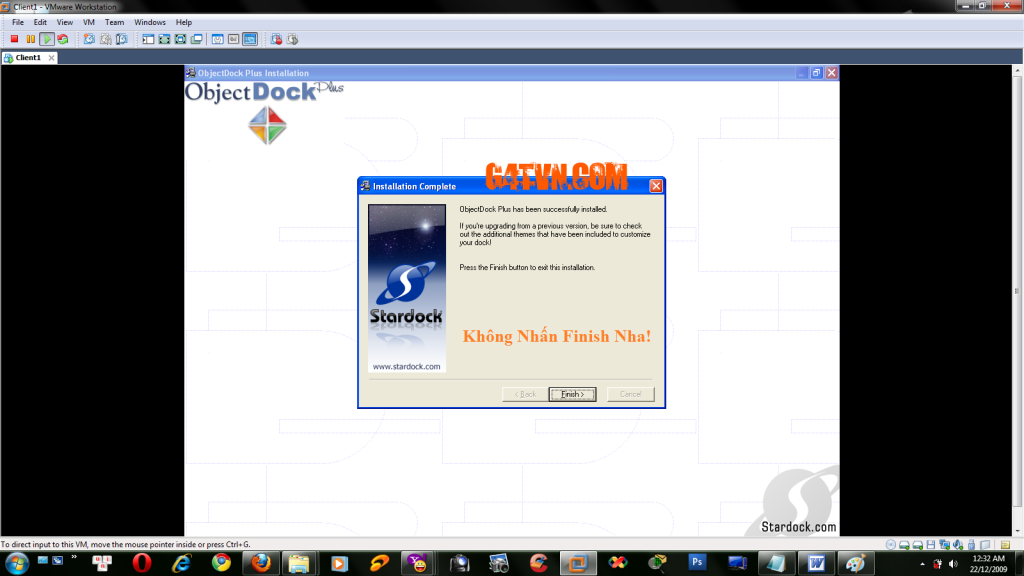Enter full screen mode toolbar icon
Screen dimensions: 1024x576
click(180, 39)
